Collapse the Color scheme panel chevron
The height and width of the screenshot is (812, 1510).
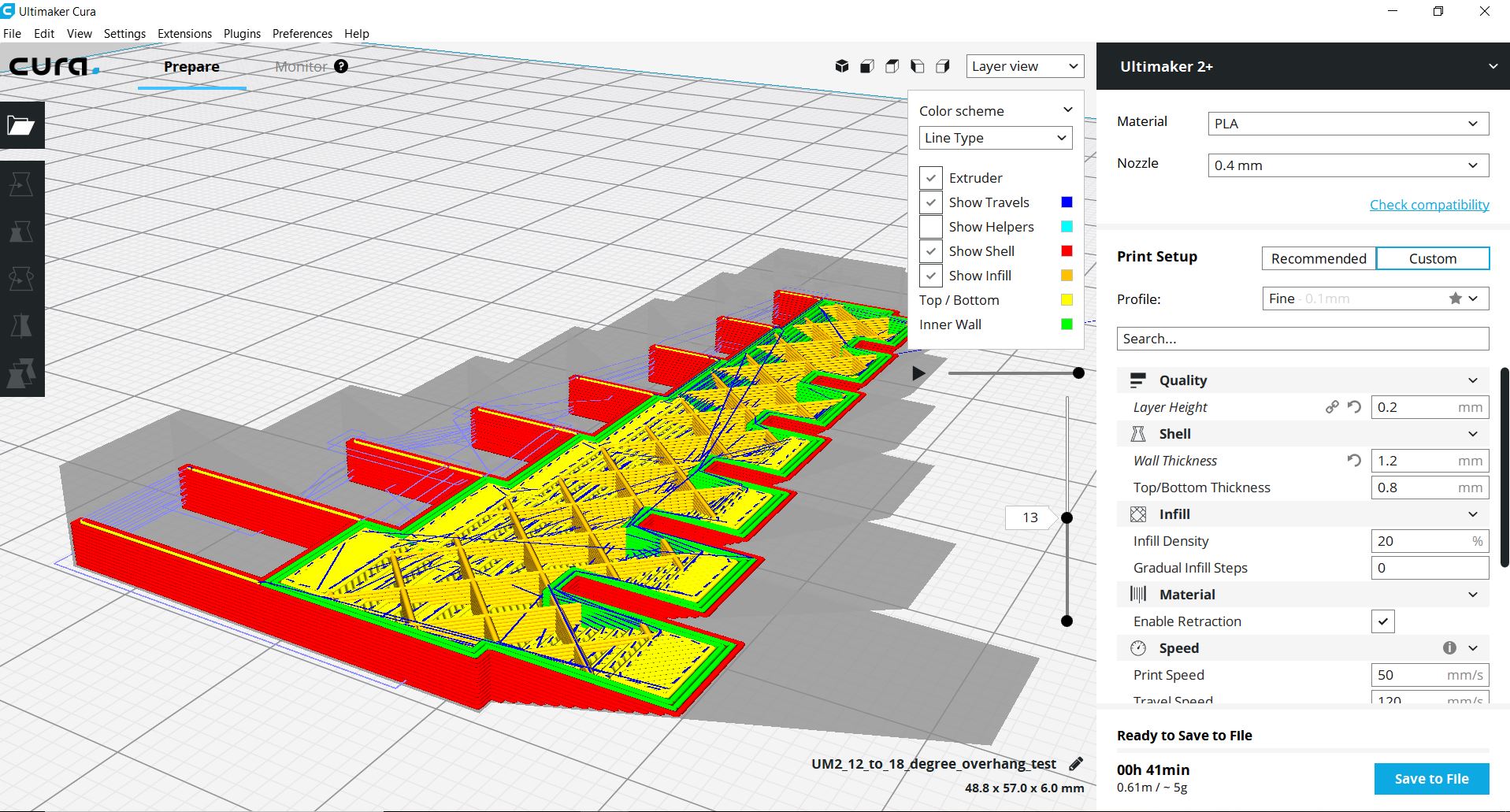(1068, 110)
